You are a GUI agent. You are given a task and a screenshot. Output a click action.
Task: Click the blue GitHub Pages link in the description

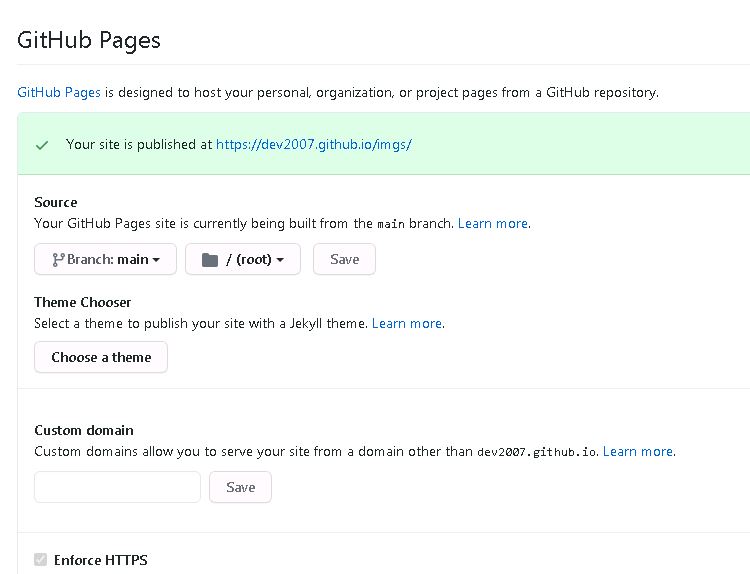(x=59, y=92)
